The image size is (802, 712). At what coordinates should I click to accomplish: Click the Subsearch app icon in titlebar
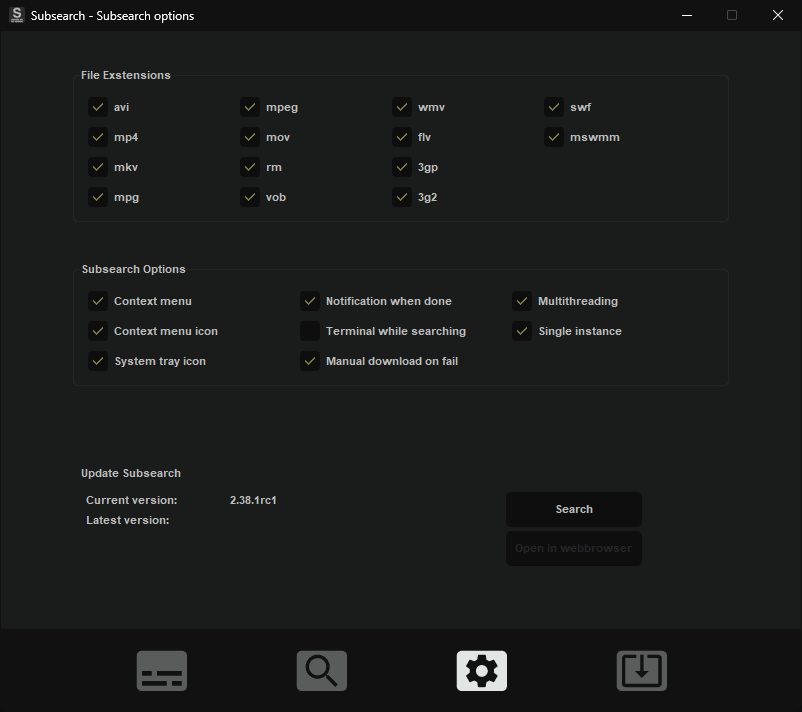[16, 15]
